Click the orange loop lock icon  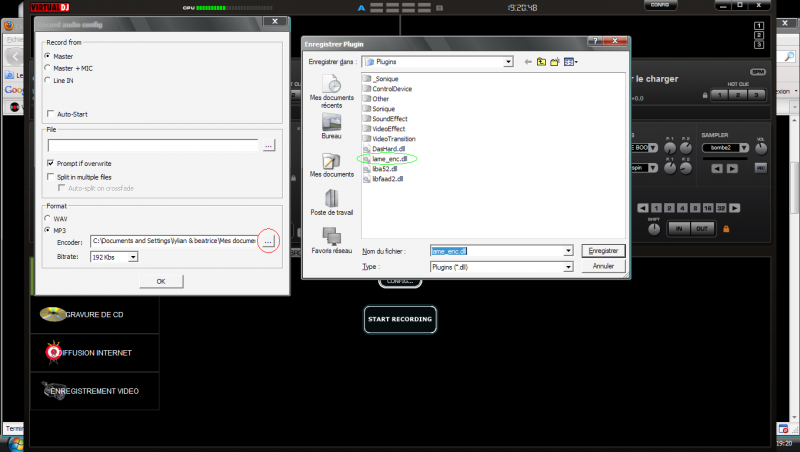[726, 229]
